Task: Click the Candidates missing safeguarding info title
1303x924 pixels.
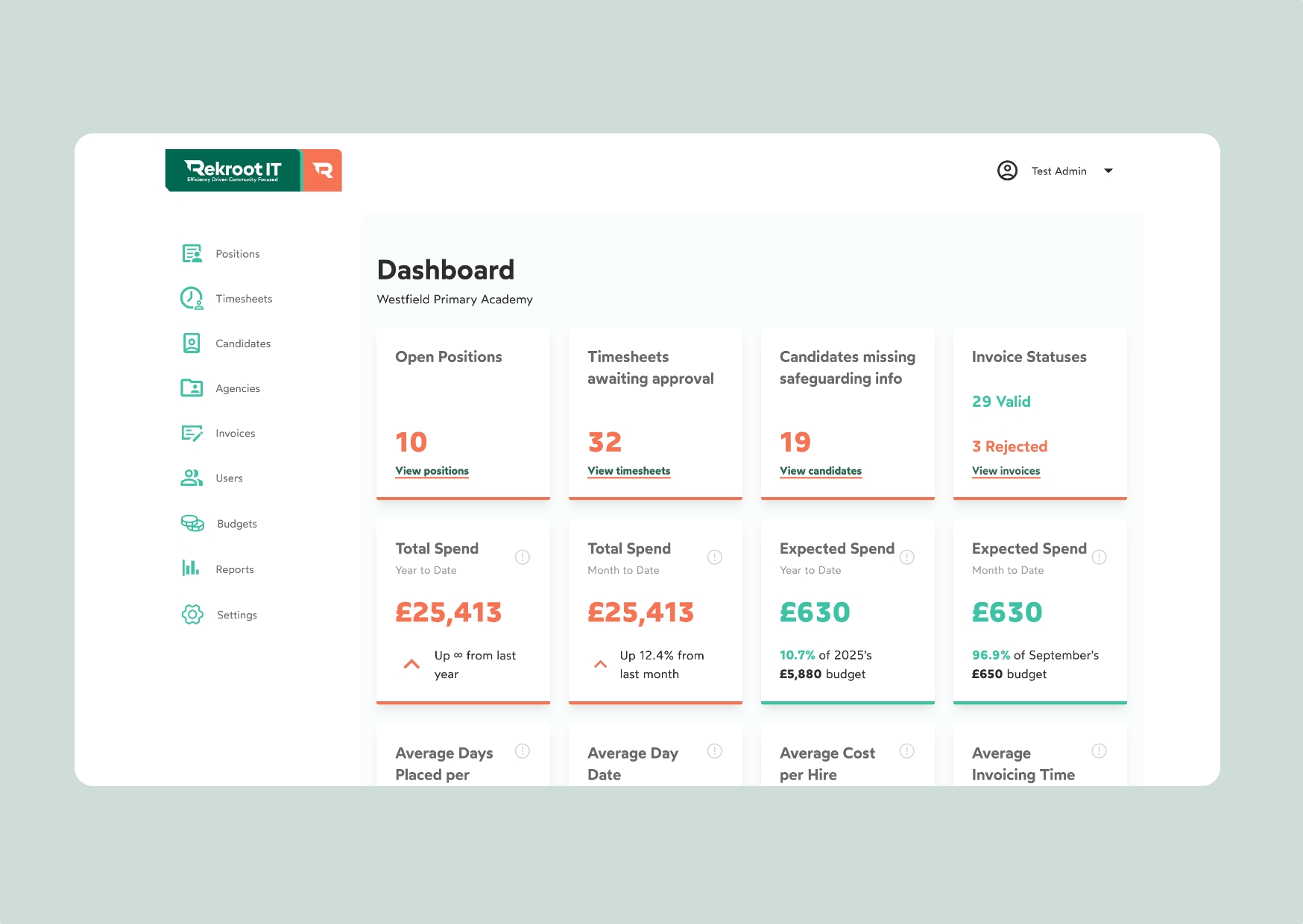Action: coord(848,367)
